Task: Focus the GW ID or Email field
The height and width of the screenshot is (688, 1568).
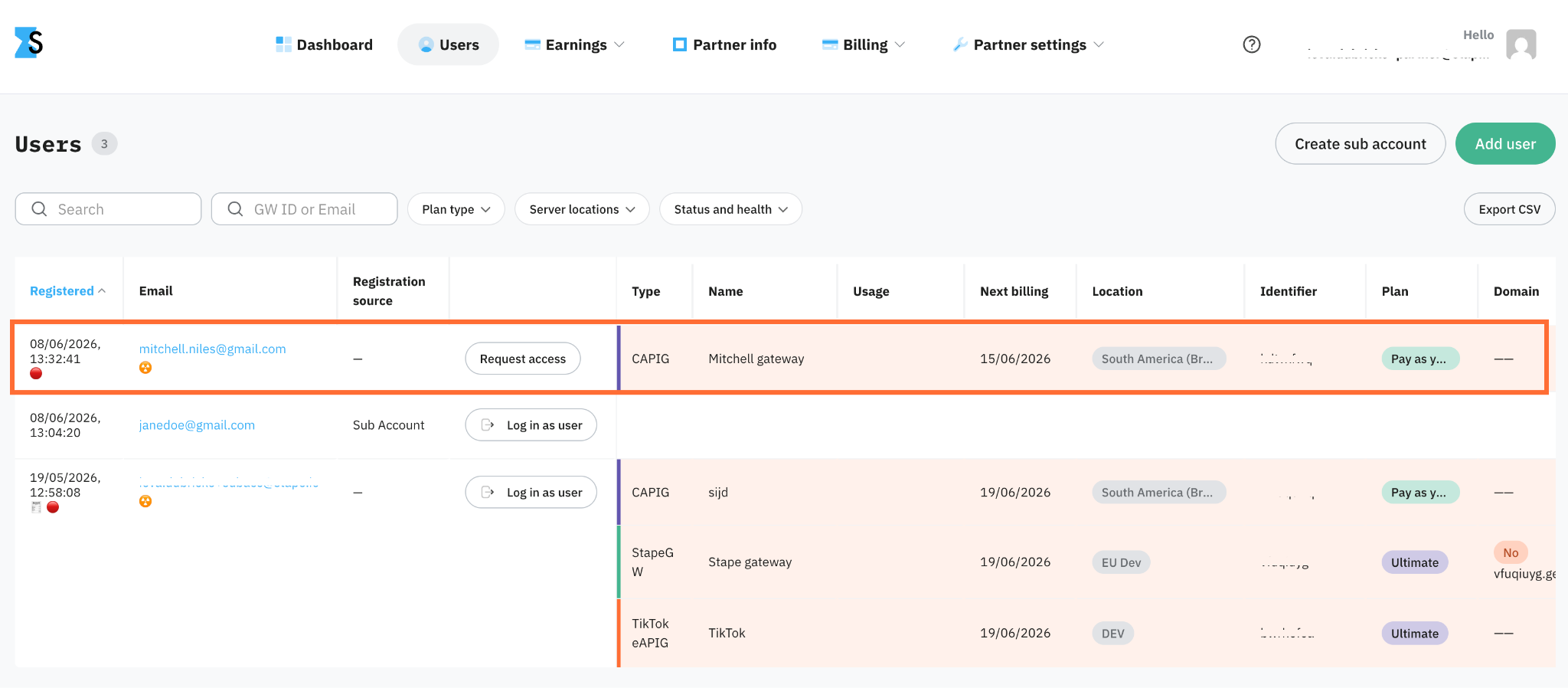Action: tap(305, 209)
